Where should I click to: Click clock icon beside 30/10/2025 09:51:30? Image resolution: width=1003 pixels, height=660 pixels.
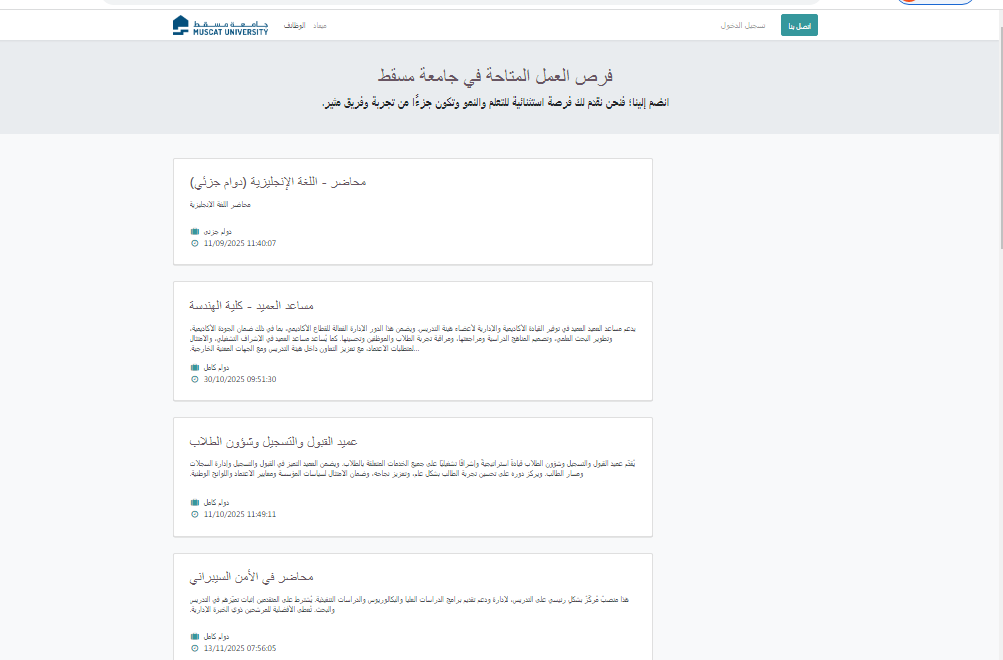pyautogui.click(x=195, y=379)
